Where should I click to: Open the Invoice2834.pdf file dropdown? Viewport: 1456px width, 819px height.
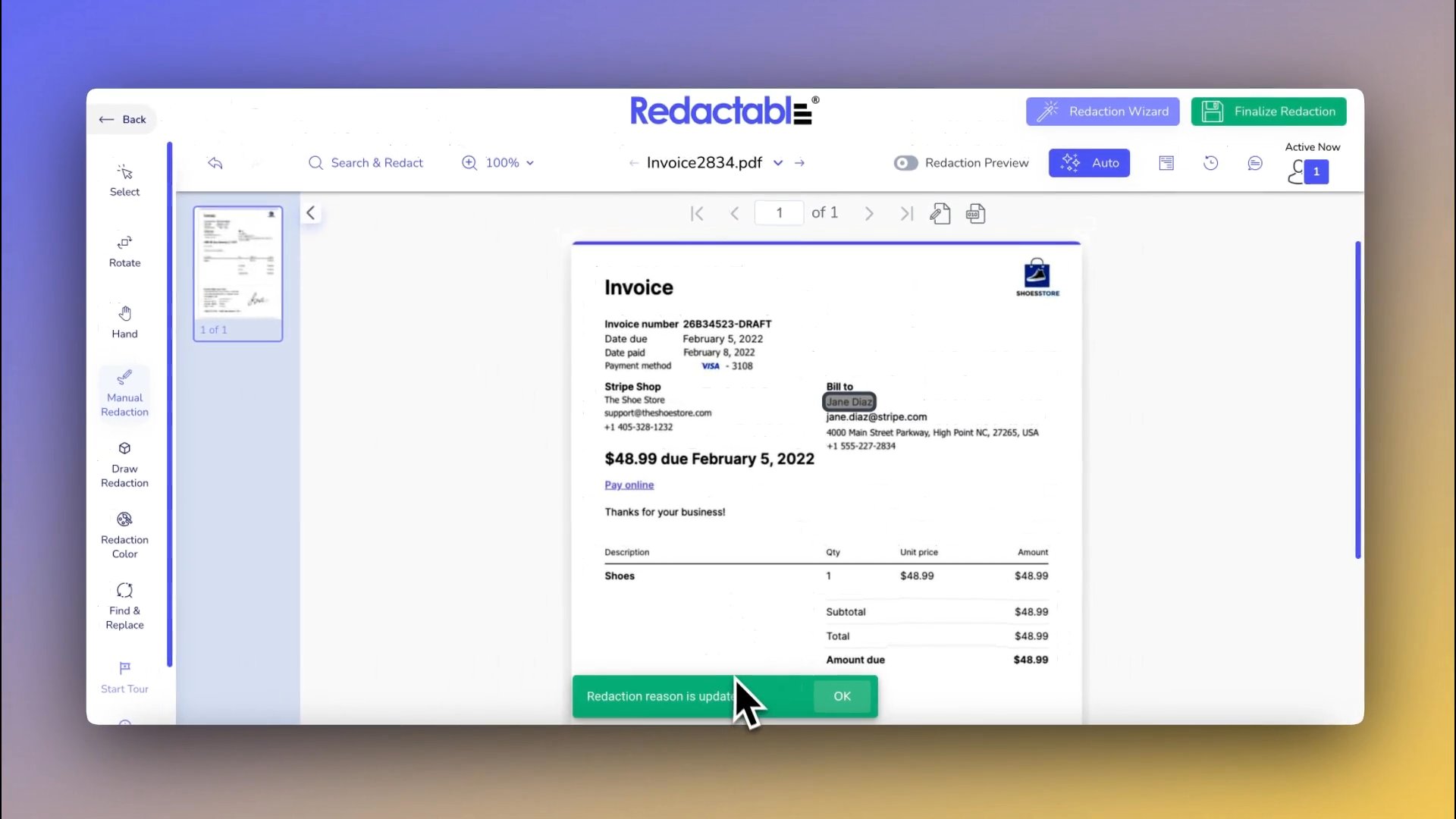(778, 163)
